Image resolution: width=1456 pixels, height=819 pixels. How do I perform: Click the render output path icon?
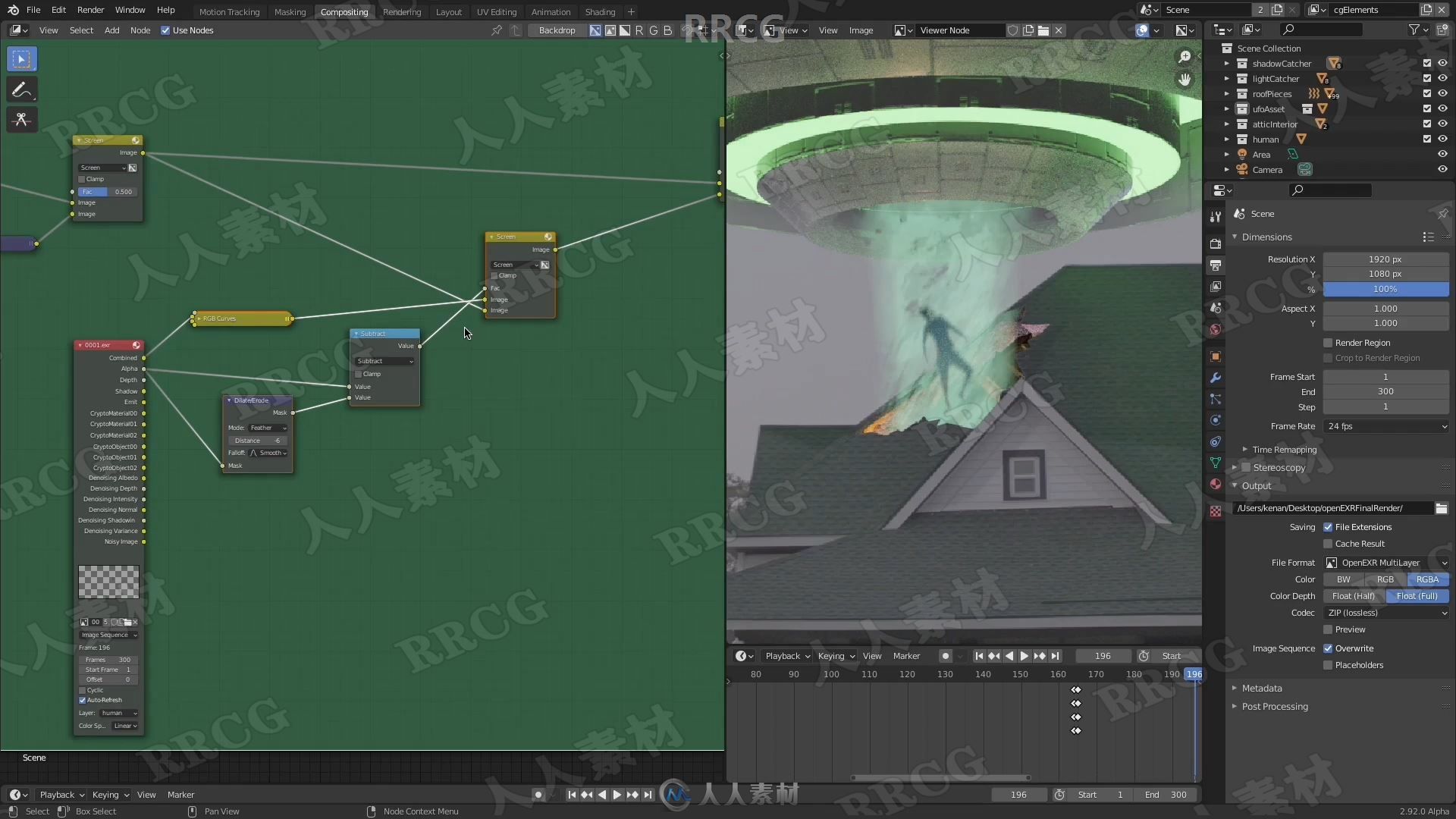point(1442,507)
